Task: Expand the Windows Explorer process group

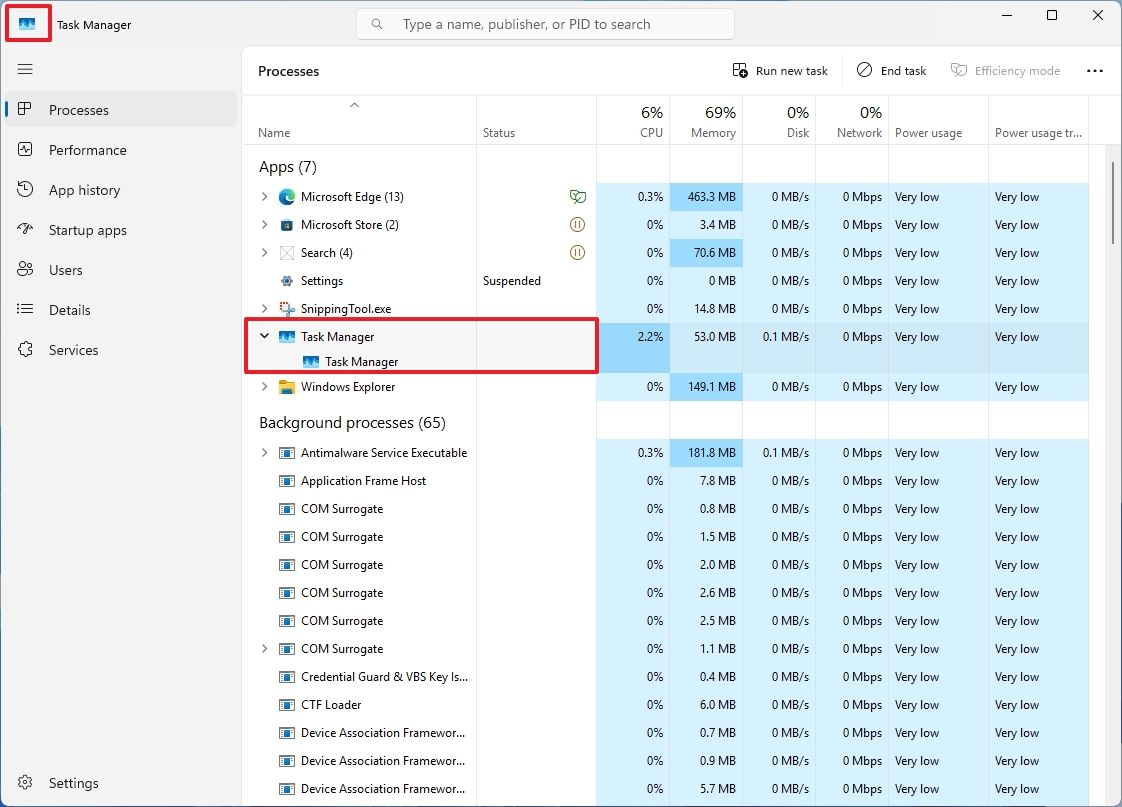Action: tap(263, 386)
